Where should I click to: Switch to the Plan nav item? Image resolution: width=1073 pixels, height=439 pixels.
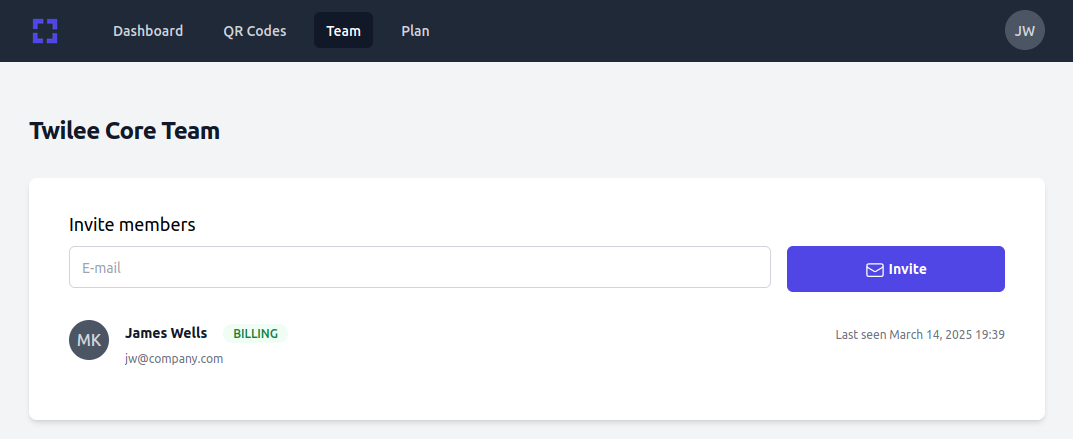click(415, 31)
